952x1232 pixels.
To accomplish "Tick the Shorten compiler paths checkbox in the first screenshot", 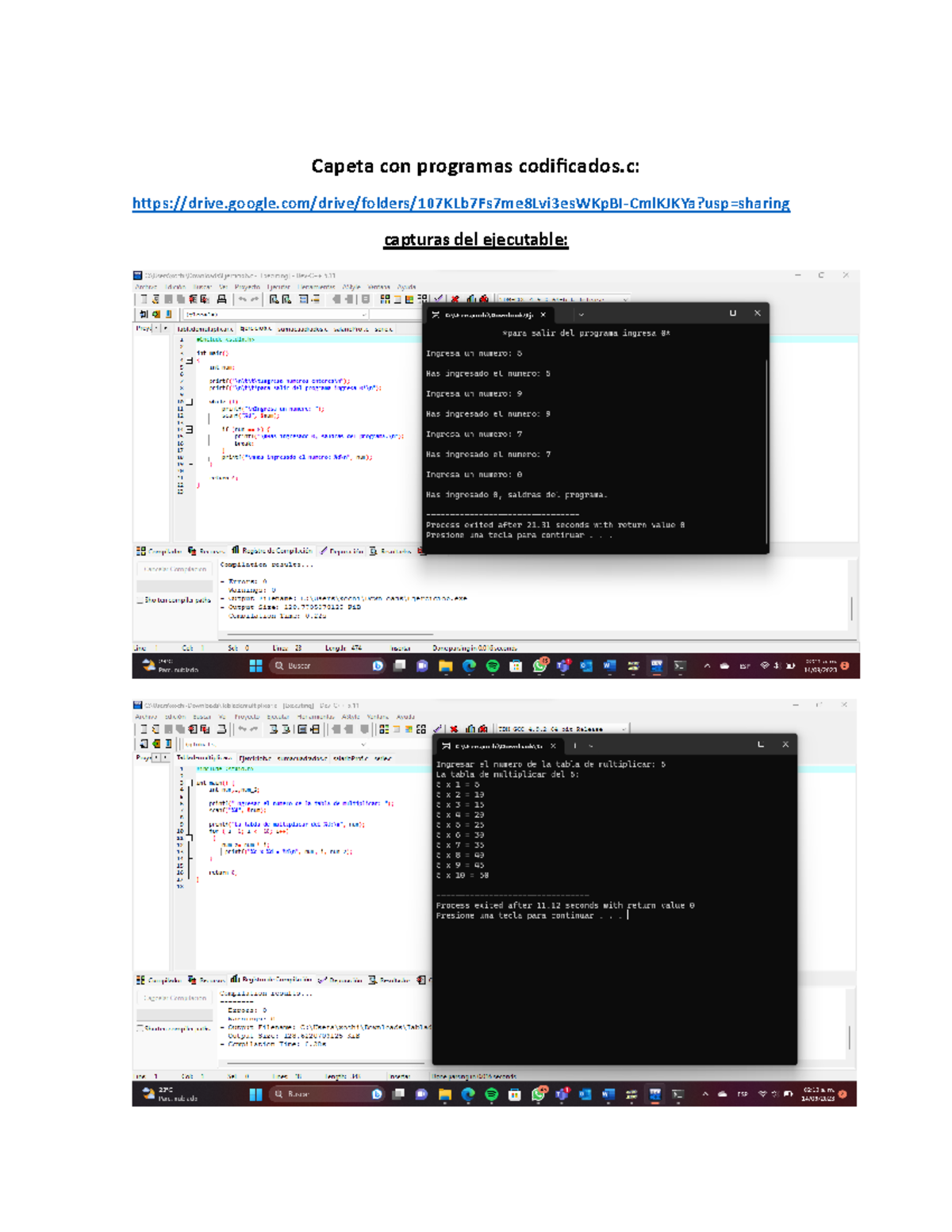I will tap(140, 601).
